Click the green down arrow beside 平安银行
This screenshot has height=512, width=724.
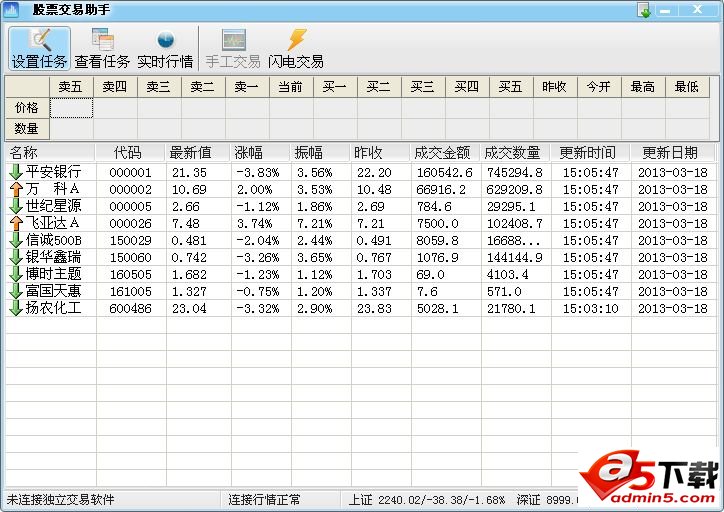pos(15,172)
